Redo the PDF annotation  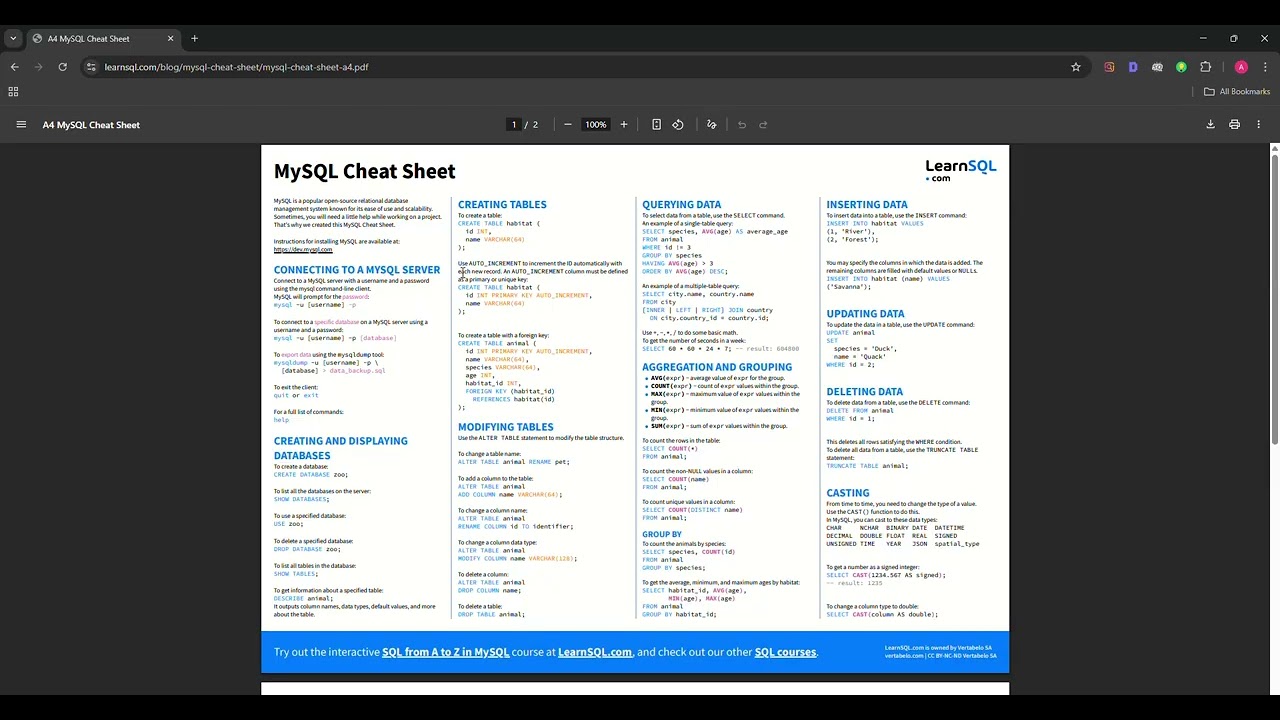pos(763,125)
